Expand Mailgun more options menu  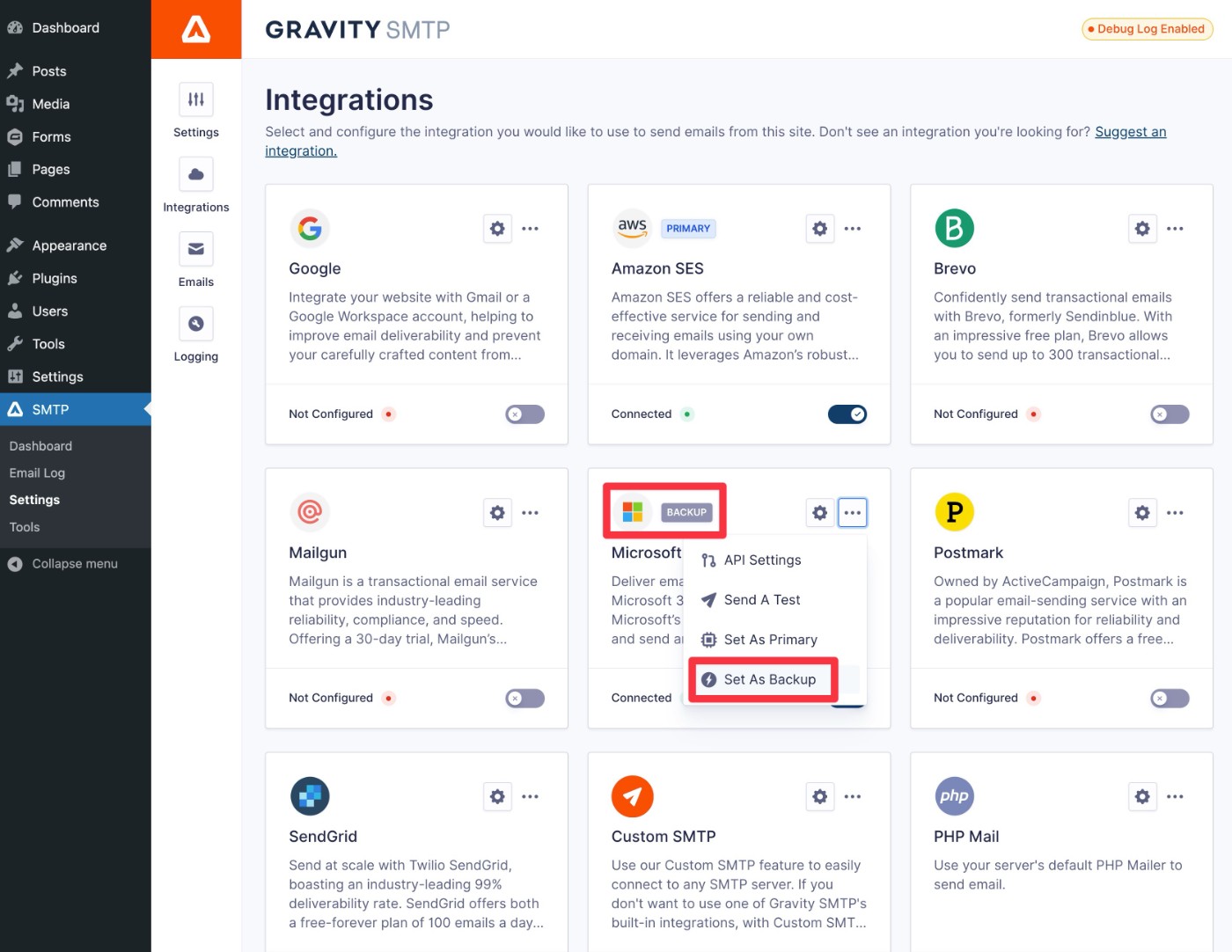click(x=530, y=513)
